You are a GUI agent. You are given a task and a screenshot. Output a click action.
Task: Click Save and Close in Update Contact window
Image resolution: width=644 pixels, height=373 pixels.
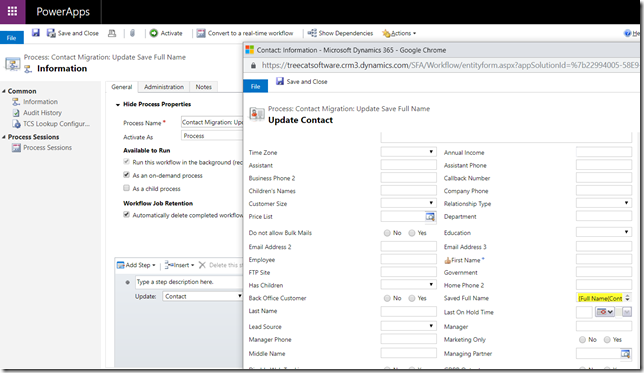[302, 81]
